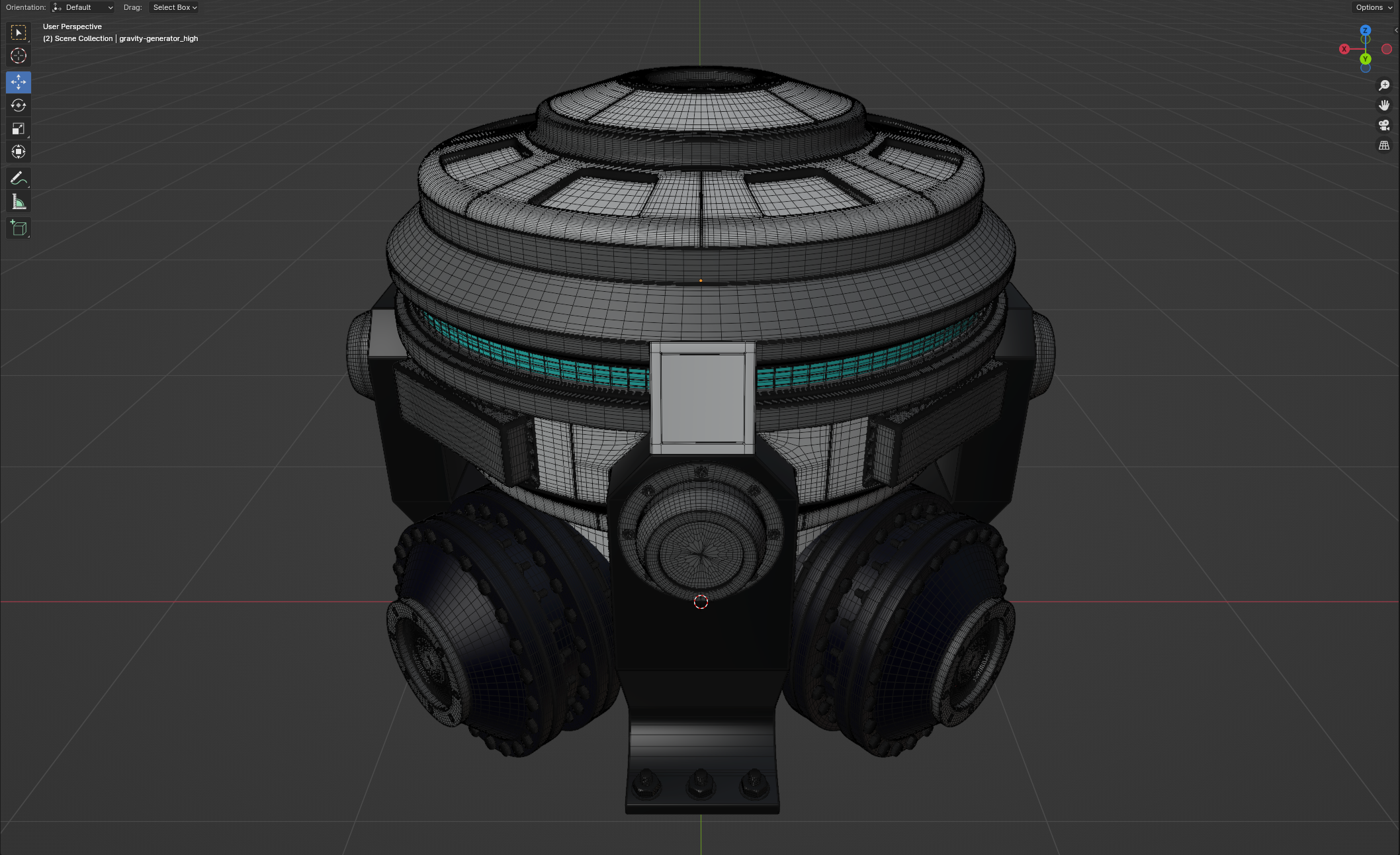Click the User Perspective label

pyautogui.click(x=72, y=26)
